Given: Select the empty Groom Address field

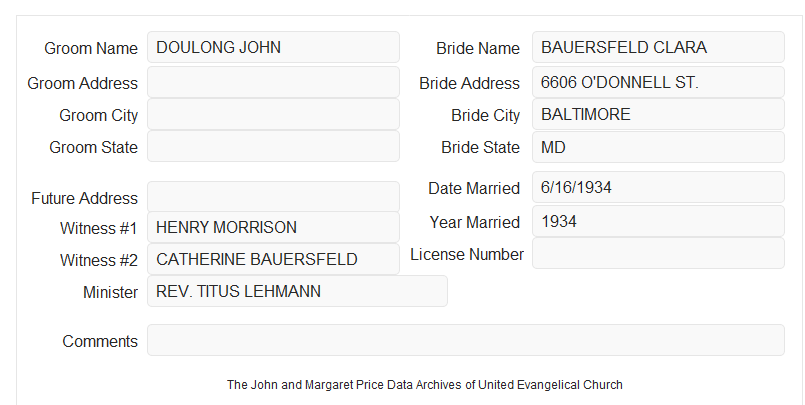Looking at the screenshot, I should tap(273, 82).
